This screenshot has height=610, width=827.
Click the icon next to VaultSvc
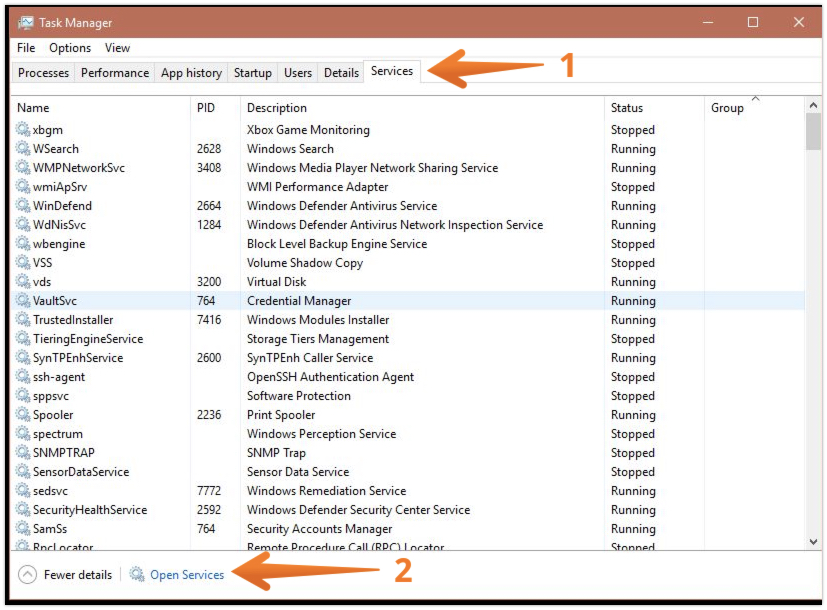click(22, 300)
